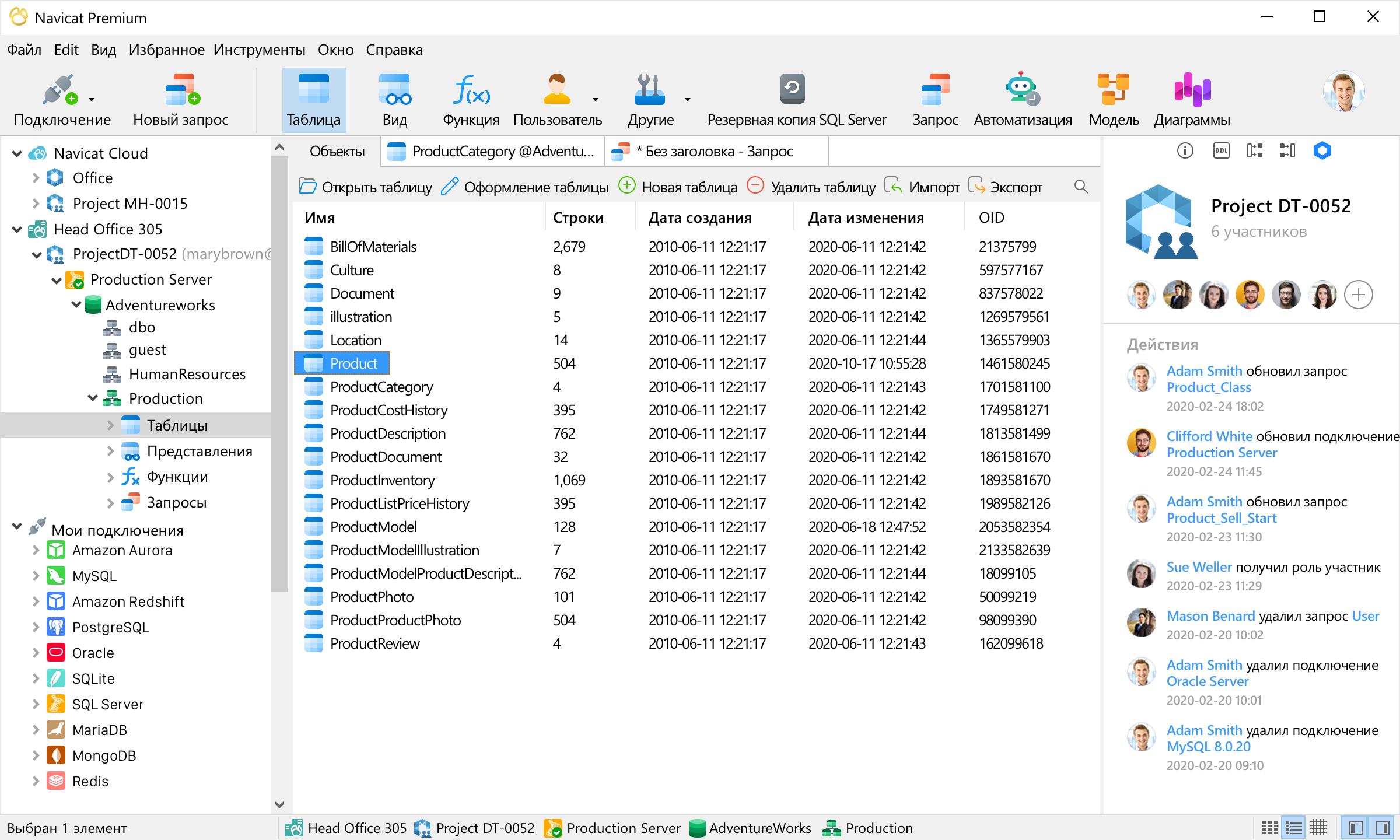This screenshot has height=840, width=1400.
Task: Click the Экспорт button
Action: click(x=1005, y=187)
